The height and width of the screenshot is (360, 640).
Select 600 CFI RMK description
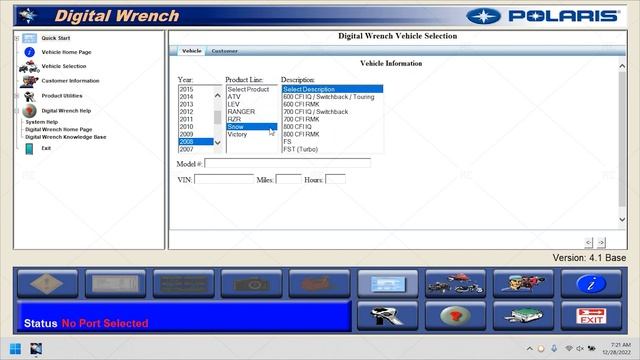click(333, 104)
